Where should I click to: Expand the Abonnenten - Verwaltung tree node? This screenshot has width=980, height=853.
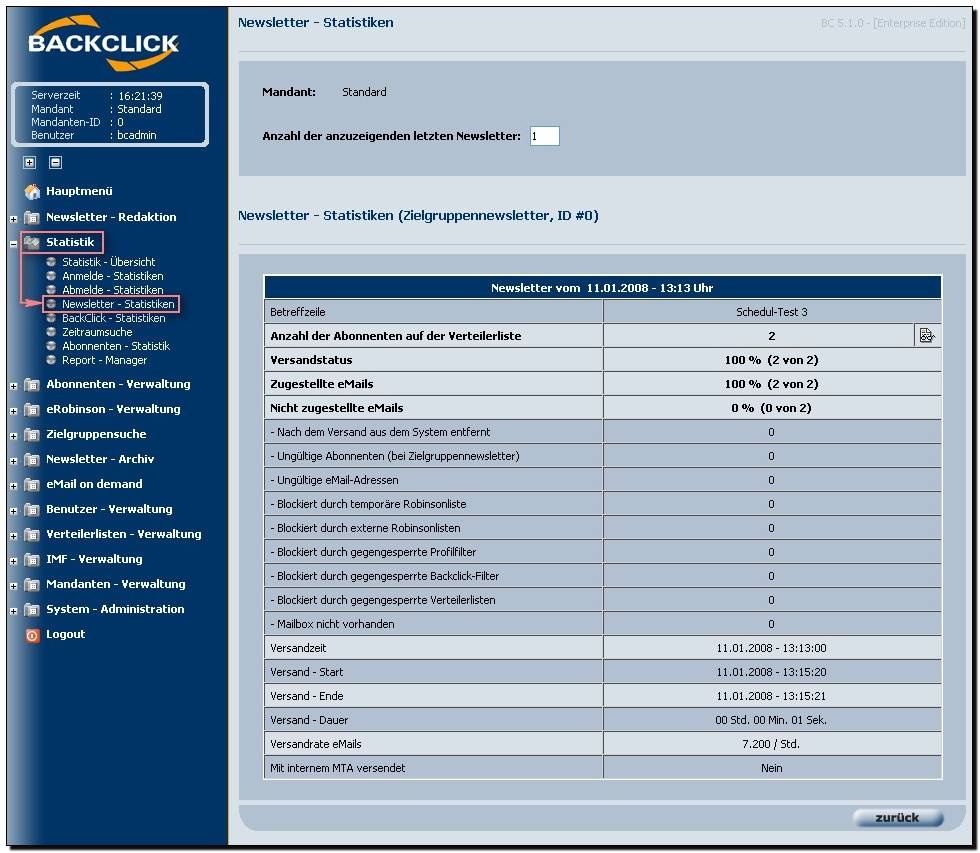pyautogui.click(x=14, y=386)
